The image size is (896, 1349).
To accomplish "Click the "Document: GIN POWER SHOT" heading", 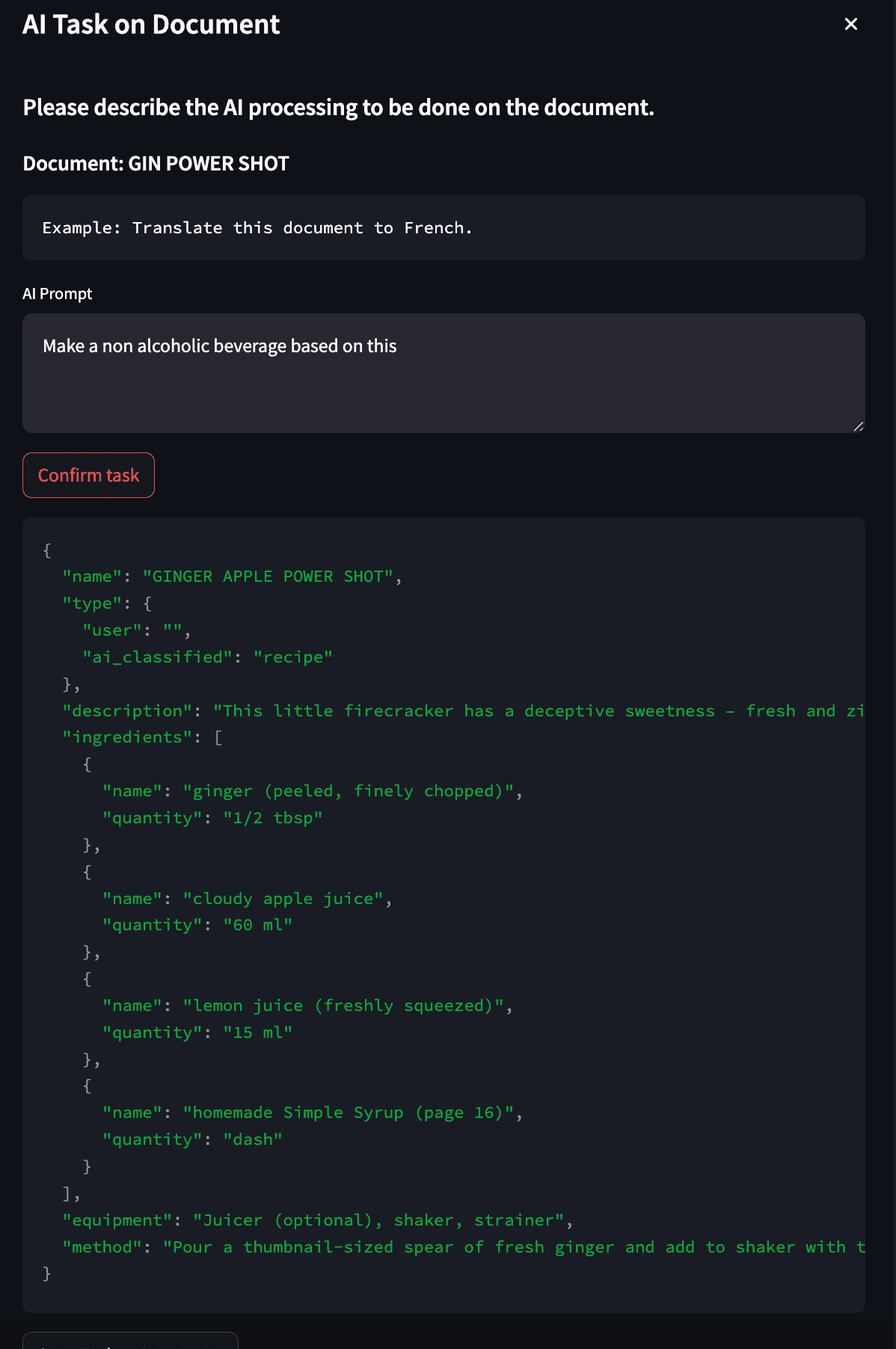I will point(156,164).
